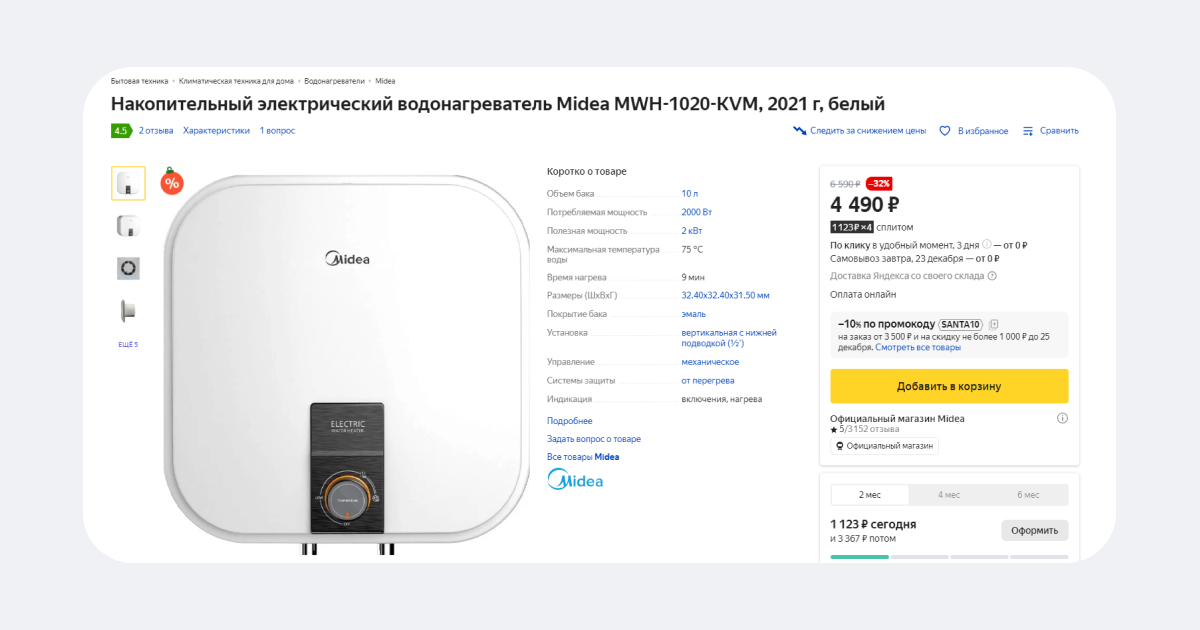The width and height of the screenshot is (1200, 630).
Task: Open Водонагреватели breadcrumb category
Action: [334, 81]
